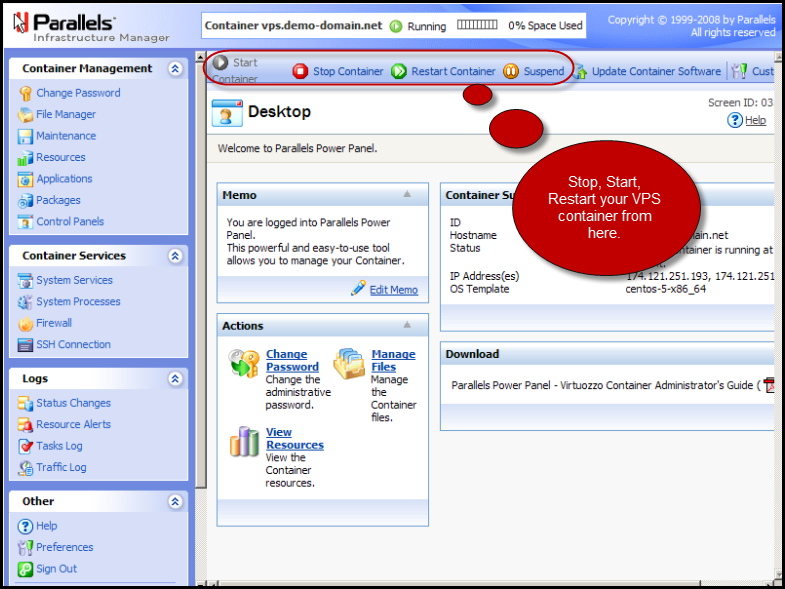Open File Manager from the sidebar
This screenshot has height=589, width=785.
(66, 115)
